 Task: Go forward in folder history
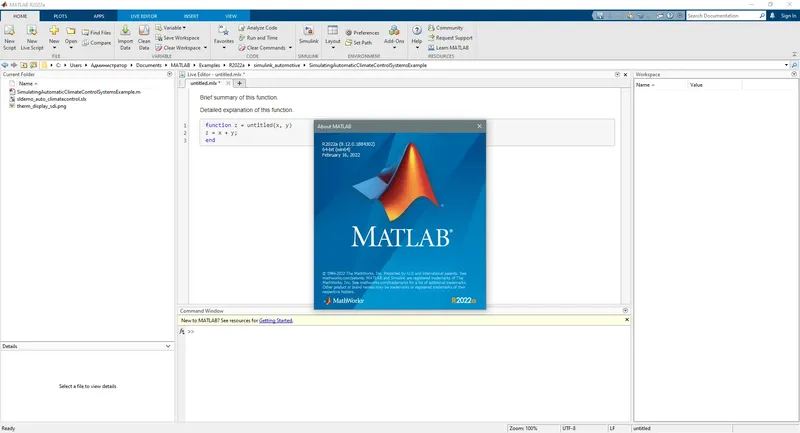[x=14, y=65]
